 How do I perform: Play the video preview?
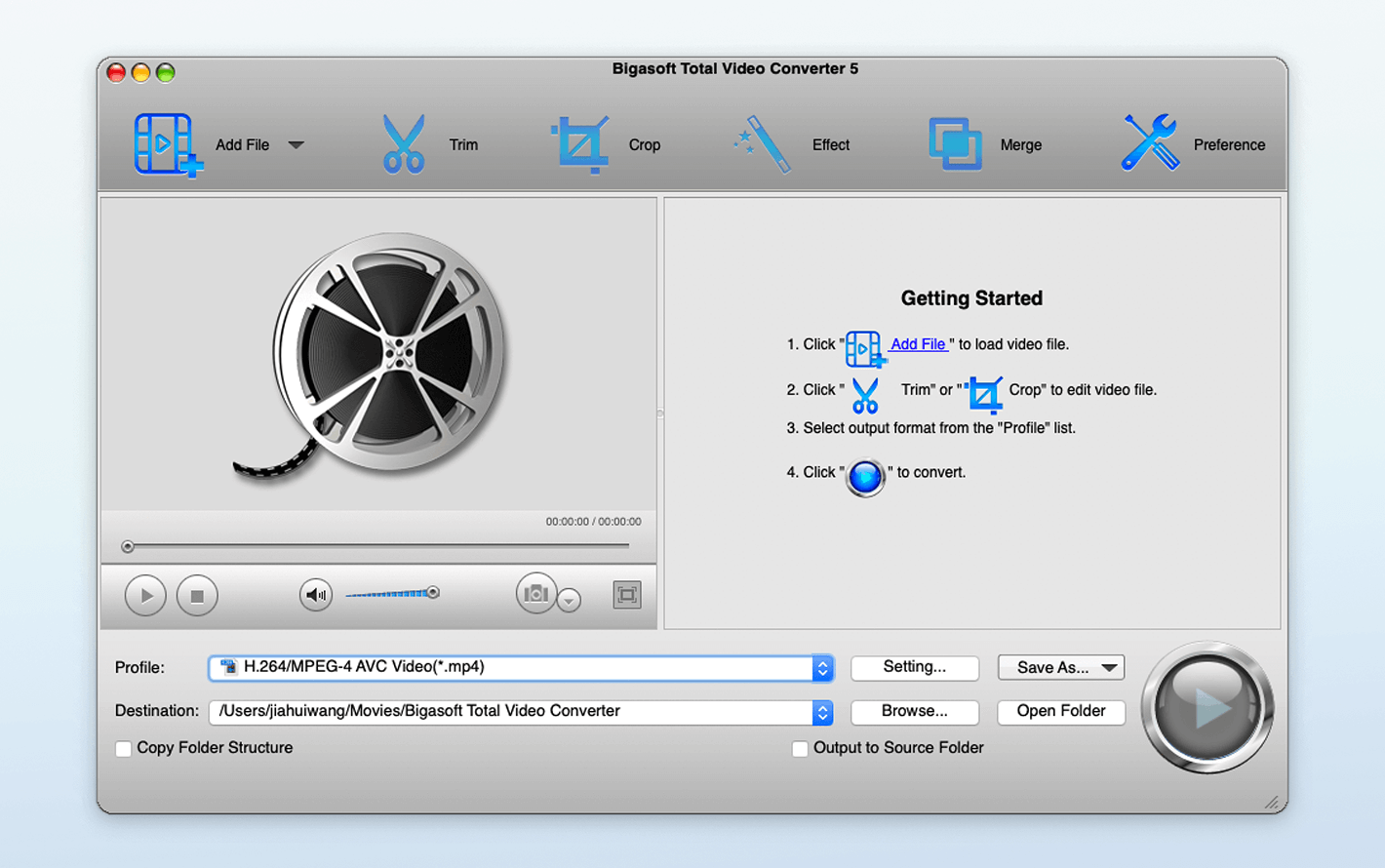point(145,595)
